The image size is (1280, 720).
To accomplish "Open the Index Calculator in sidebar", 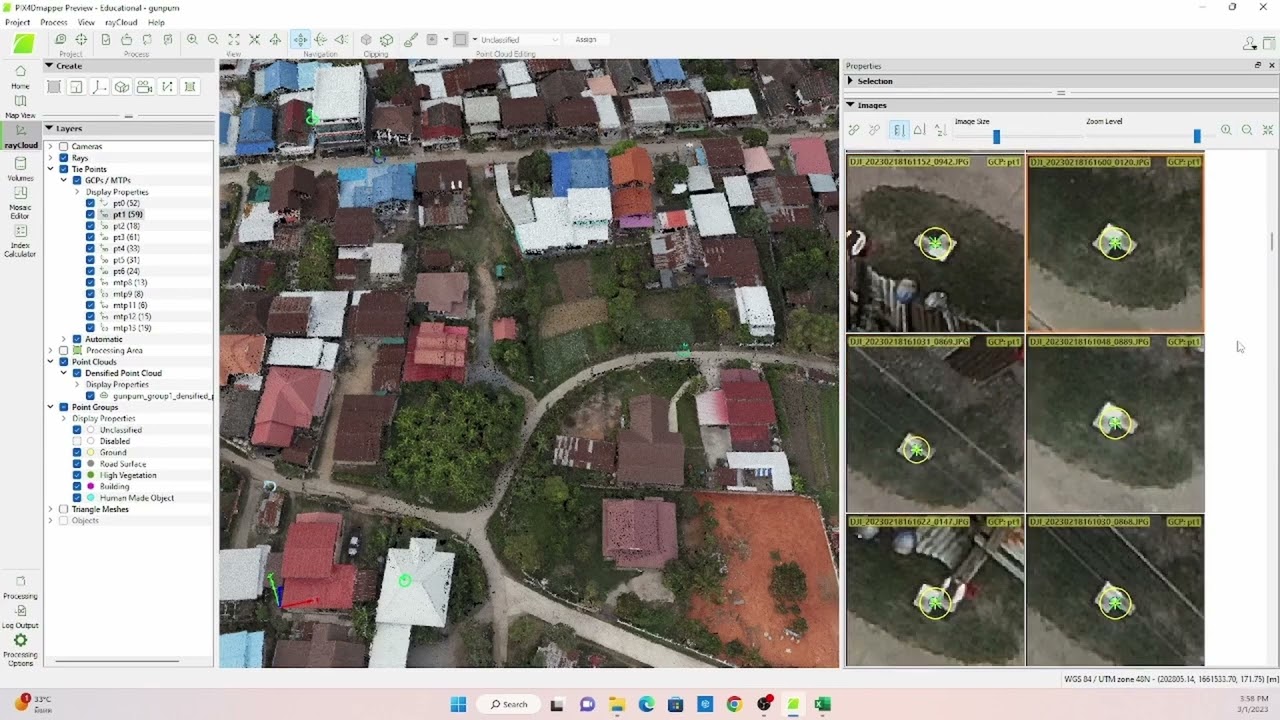I will tap(20, 241).
